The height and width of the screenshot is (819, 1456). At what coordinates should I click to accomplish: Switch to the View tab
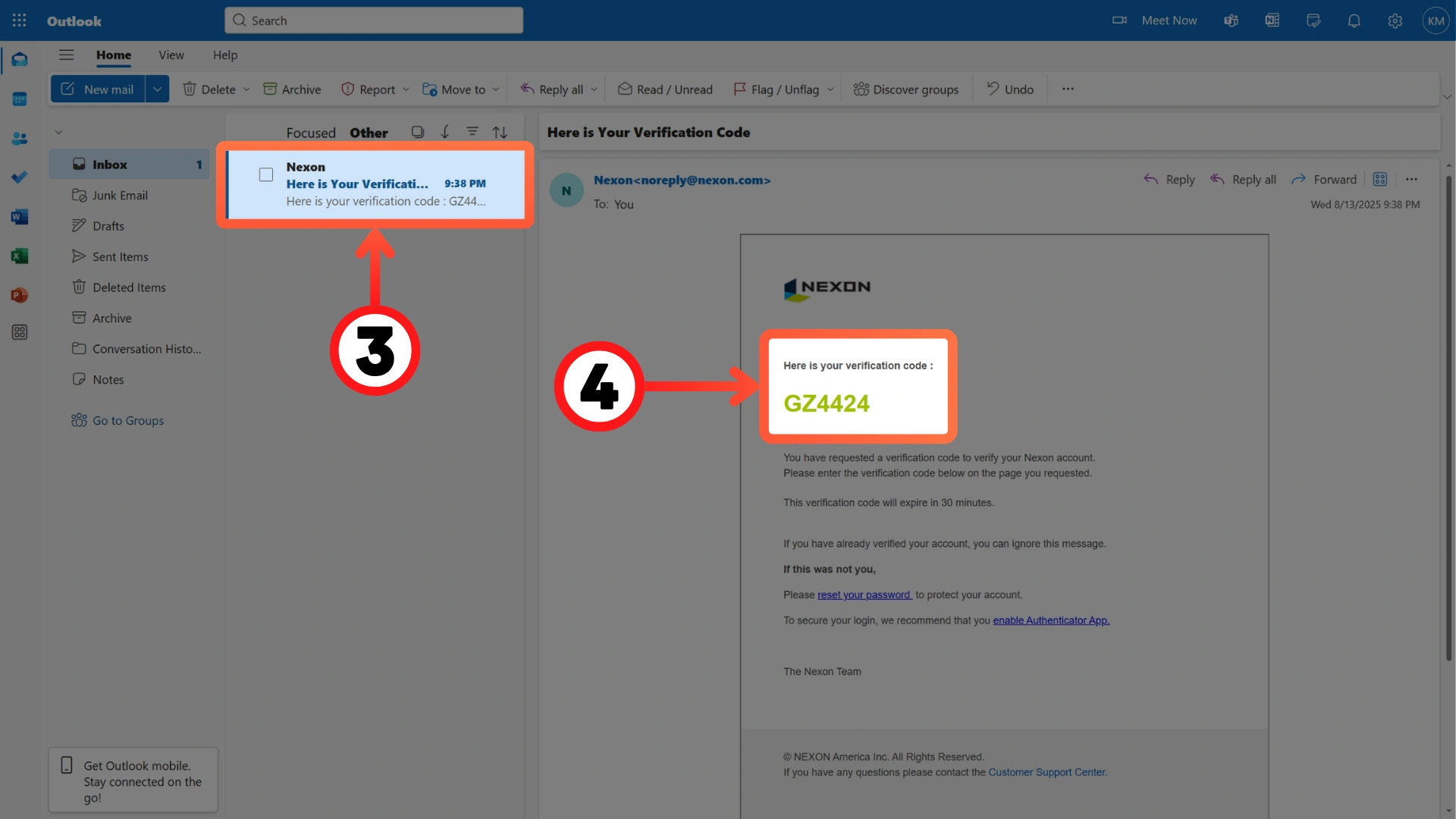pos(171,55)
